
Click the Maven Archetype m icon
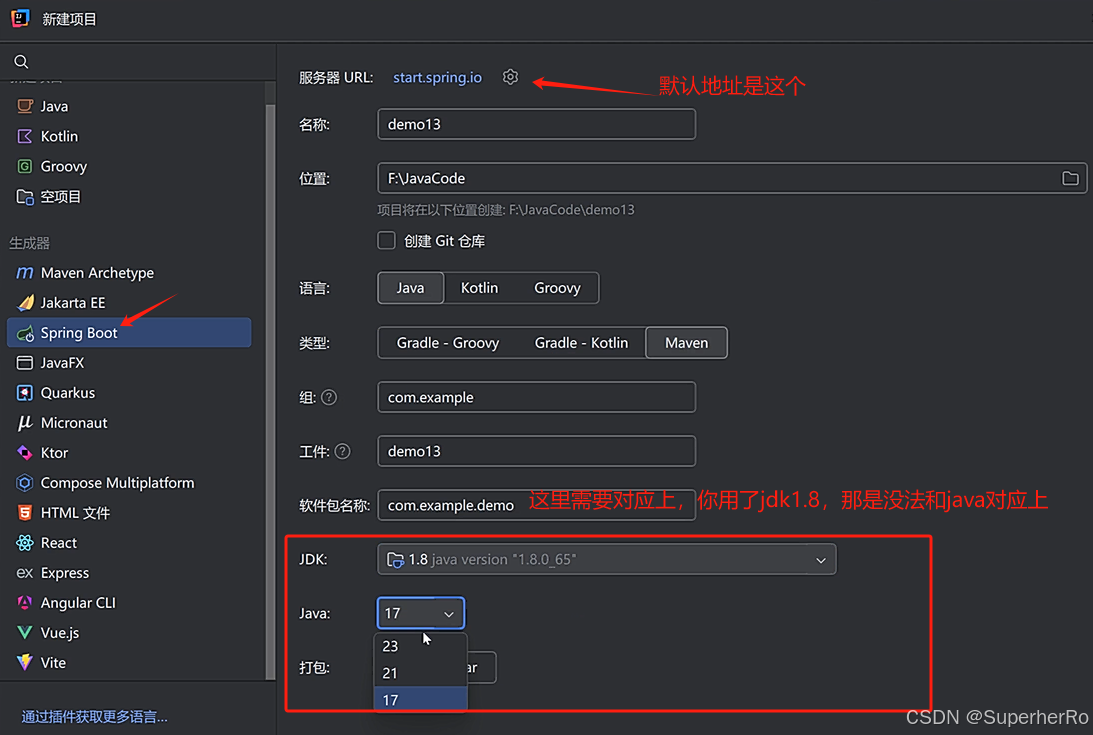(25, 273)
